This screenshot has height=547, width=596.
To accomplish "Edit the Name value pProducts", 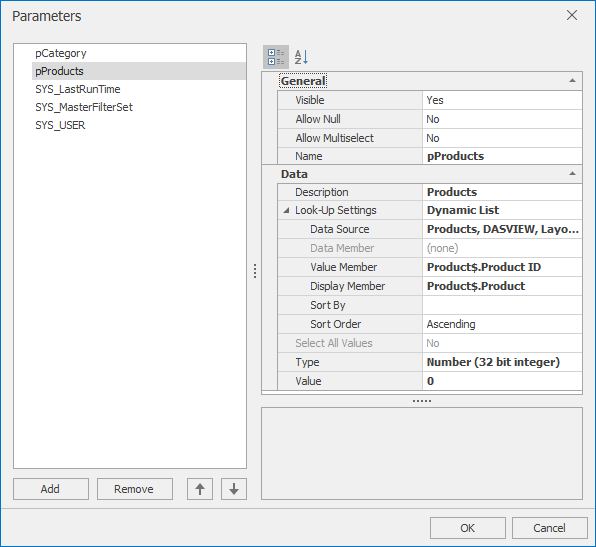I will tap(502, 156).
